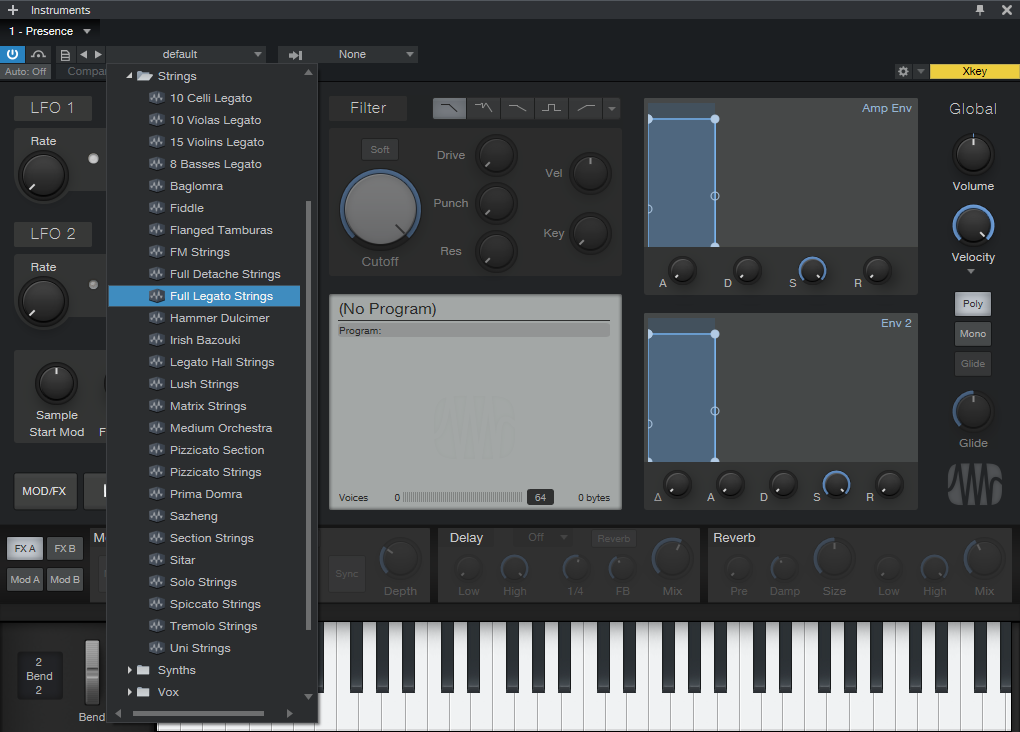Toggle the LFO 1 header
This screenshot has height=732, width=1020.
coord(53,108)
